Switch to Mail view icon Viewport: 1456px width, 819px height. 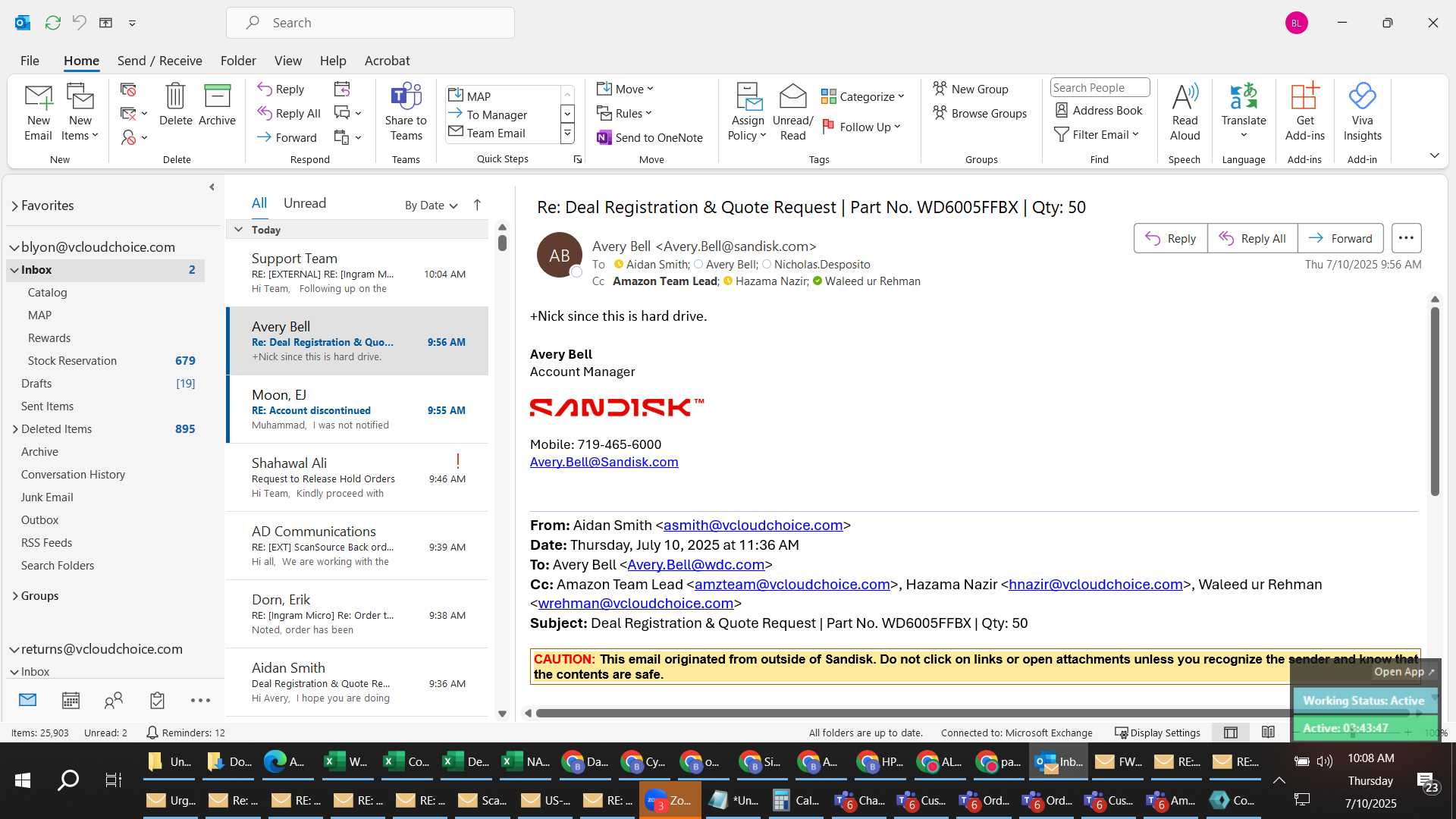click(x=27, y=700)
